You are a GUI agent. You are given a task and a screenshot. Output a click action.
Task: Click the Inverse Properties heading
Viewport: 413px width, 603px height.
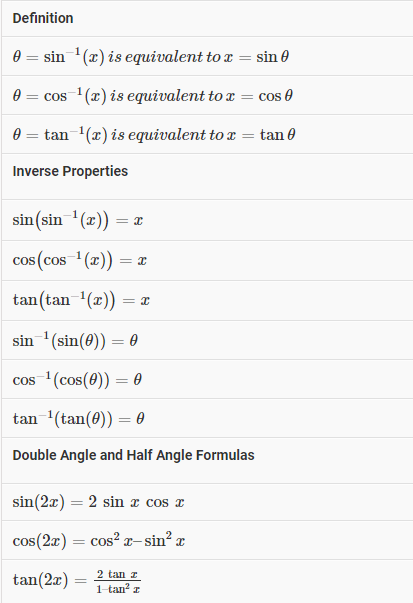click(70, 171)
